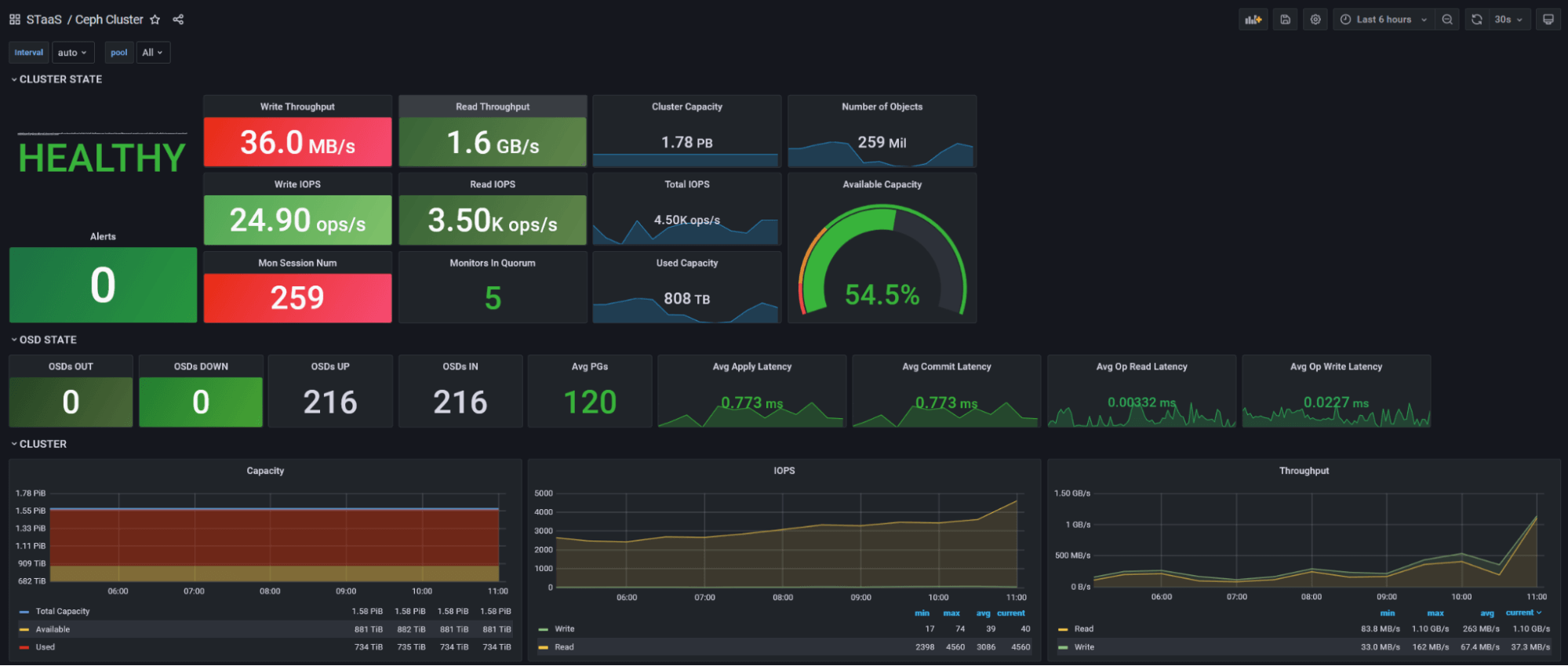Open the dashboards grid icon
Screen dimensions: 1568x666
[x=15, y=20]
